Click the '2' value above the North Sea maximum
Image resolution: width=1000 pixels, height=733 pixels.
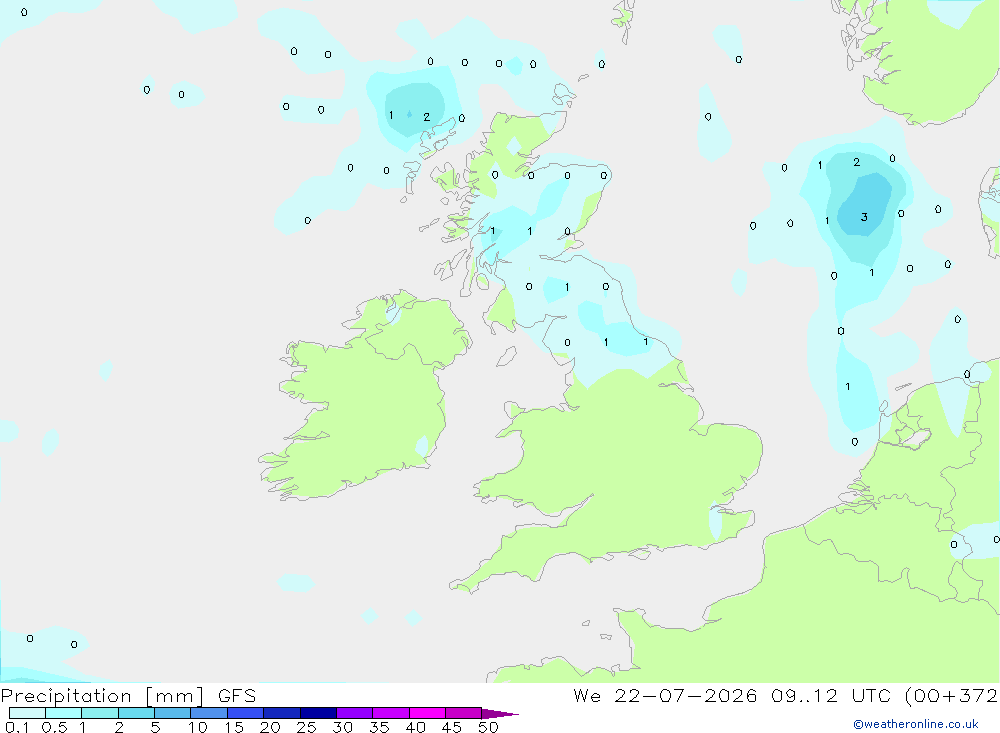[x=857, y=163]
